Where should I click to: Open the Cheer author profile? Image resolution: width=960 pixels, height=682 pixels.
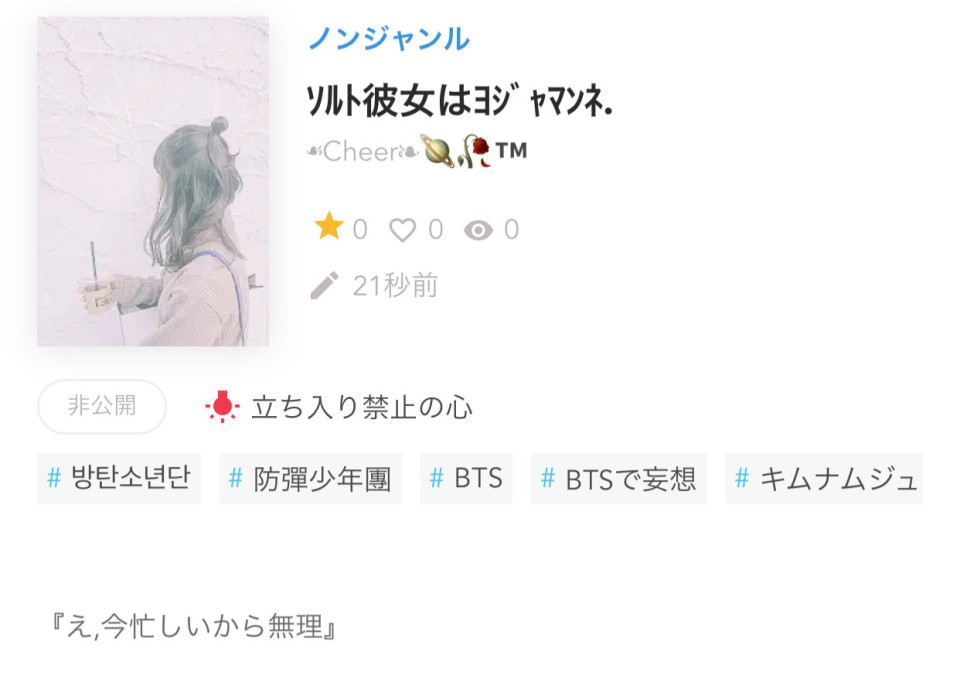coord(362,152)
